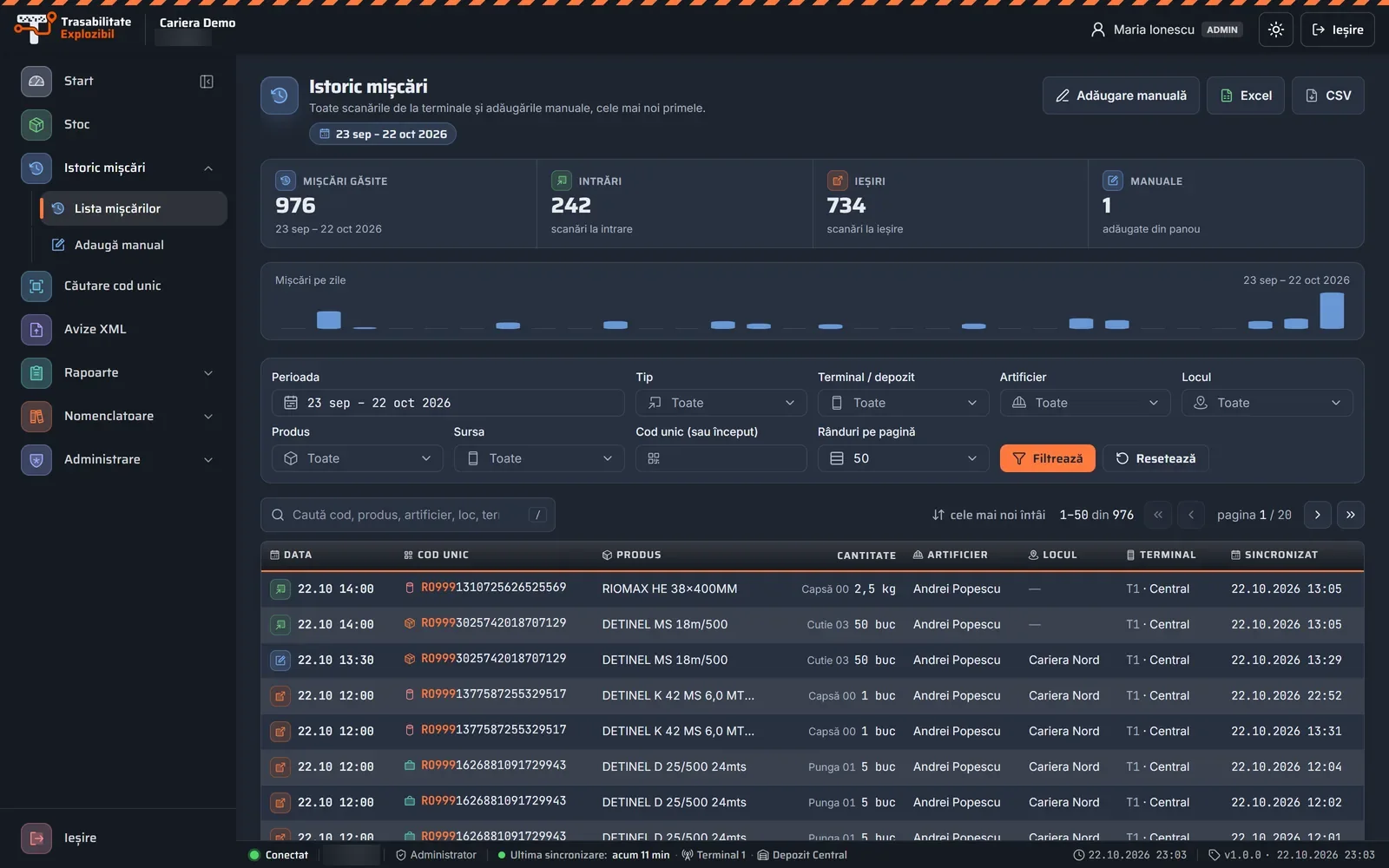Click the Mișcări găsite card icon
Screen dimensions: 1389x868
pos(286,181)
